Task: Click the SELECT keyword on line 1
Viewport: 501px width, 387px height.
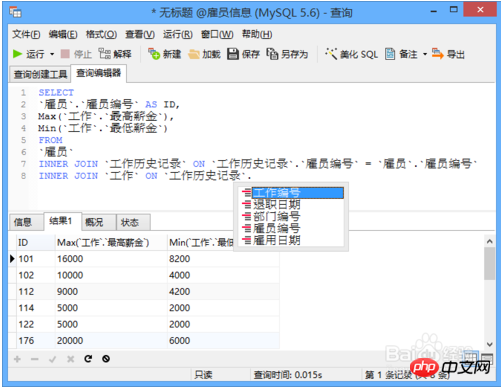Action: tap(56, 92)
